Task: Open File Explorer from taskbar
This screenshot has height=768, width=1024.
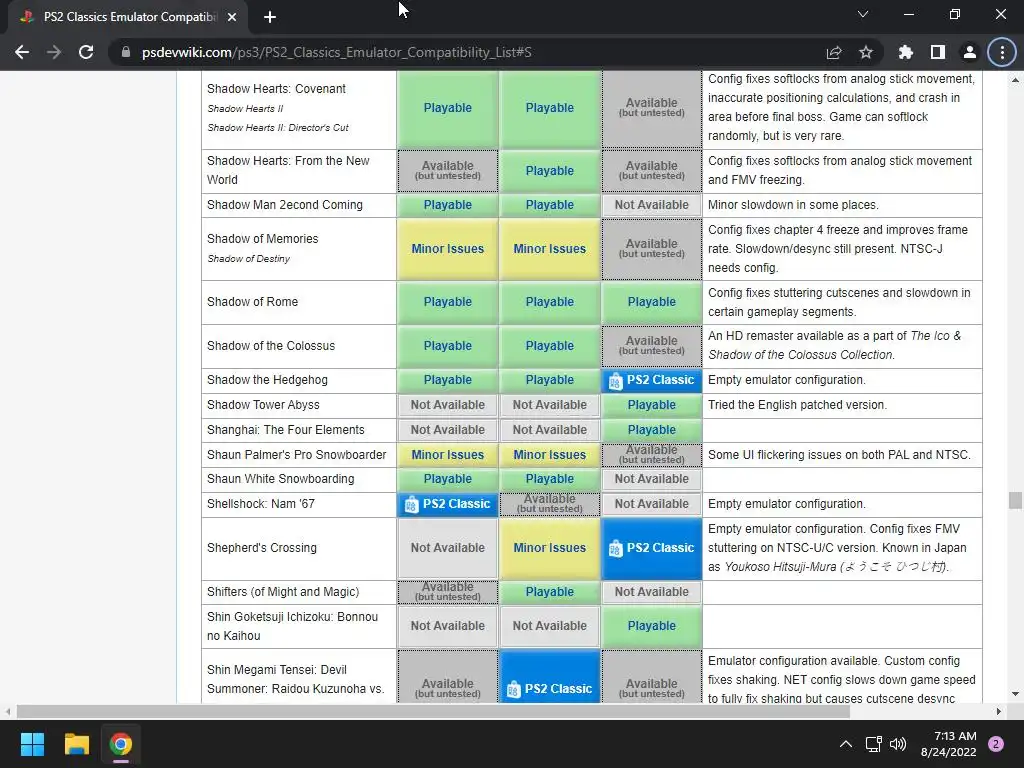Action: click(76, 744)
